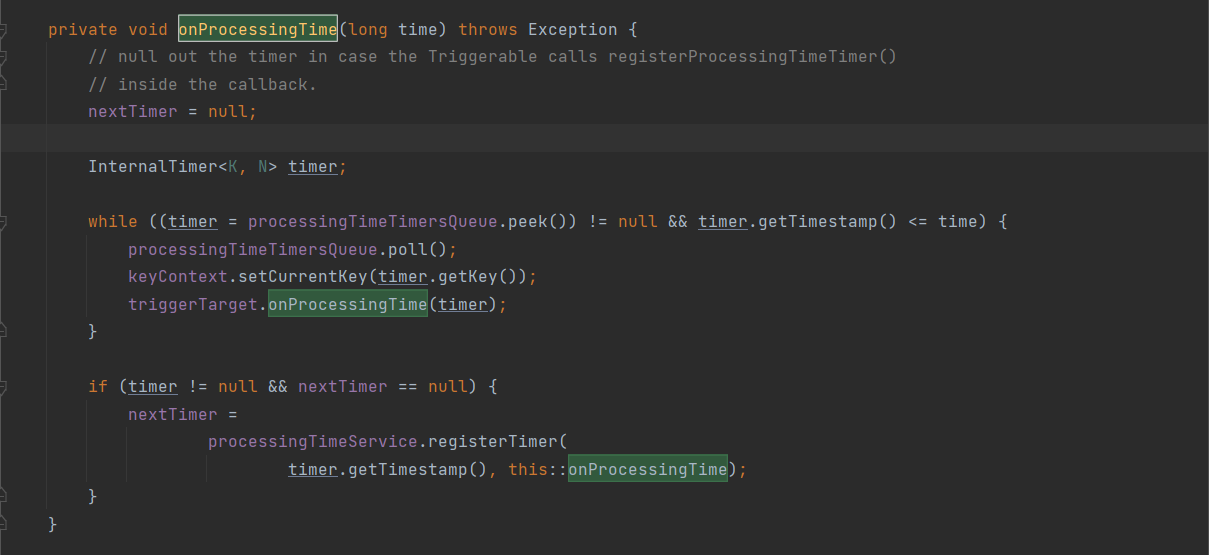Click 'time' in the '<= time' comparison

point(958,221)
